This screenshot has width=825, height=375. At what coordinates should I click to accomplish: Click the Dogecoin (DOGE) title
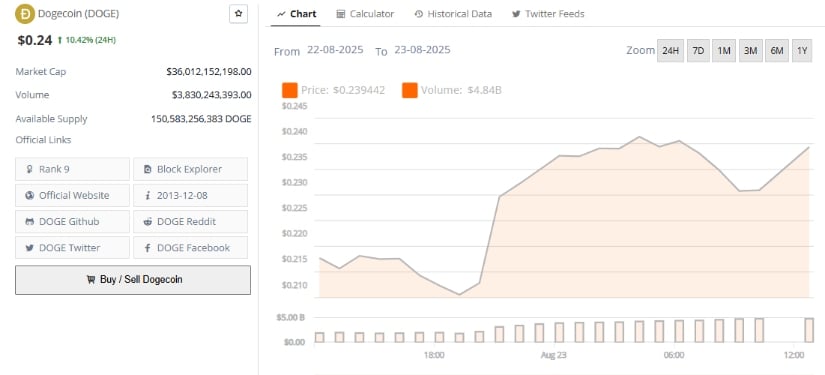(78, 14)
